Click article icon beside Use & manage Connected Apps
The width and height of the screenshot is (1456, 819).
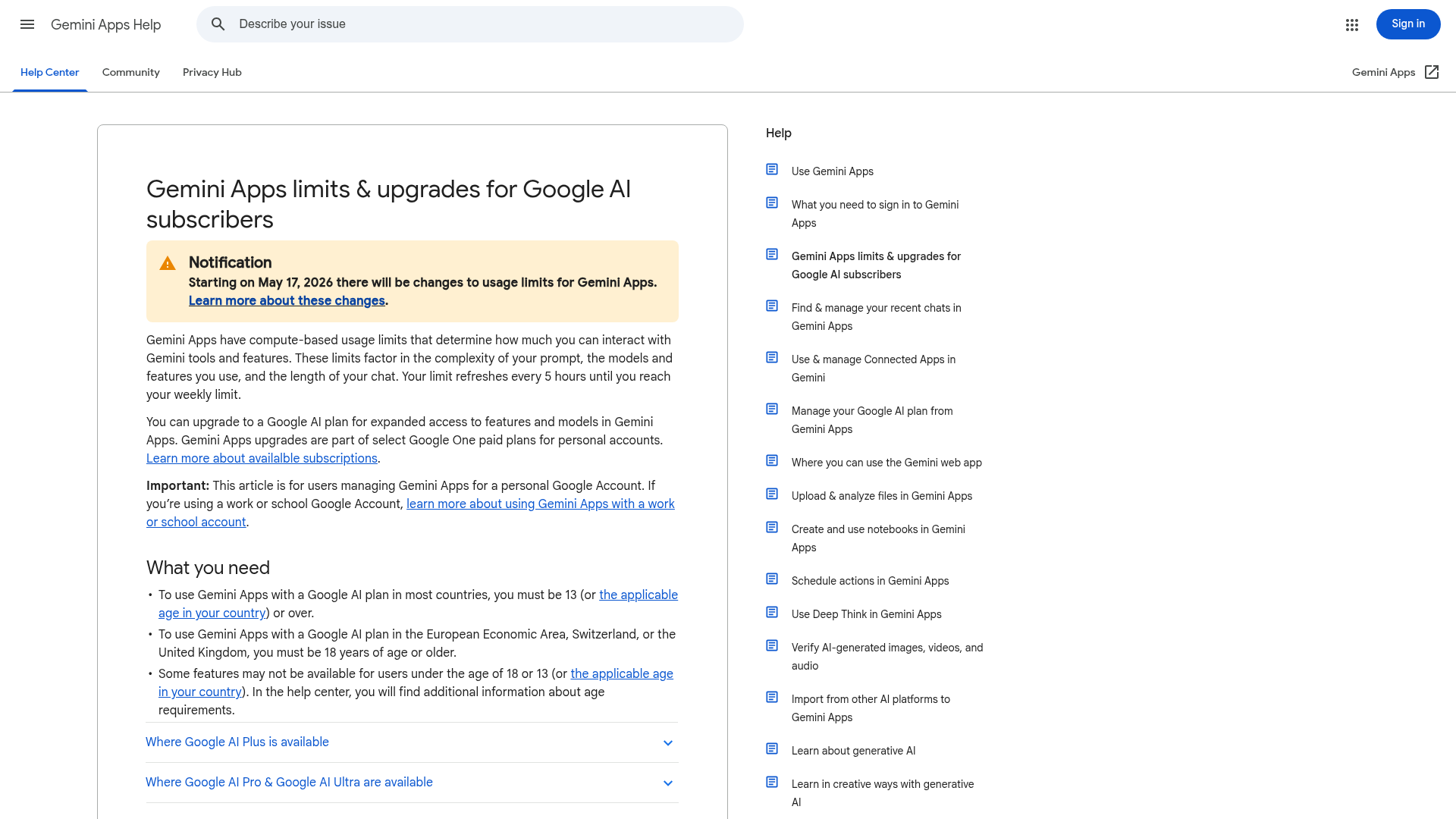[x=772, y=357]
